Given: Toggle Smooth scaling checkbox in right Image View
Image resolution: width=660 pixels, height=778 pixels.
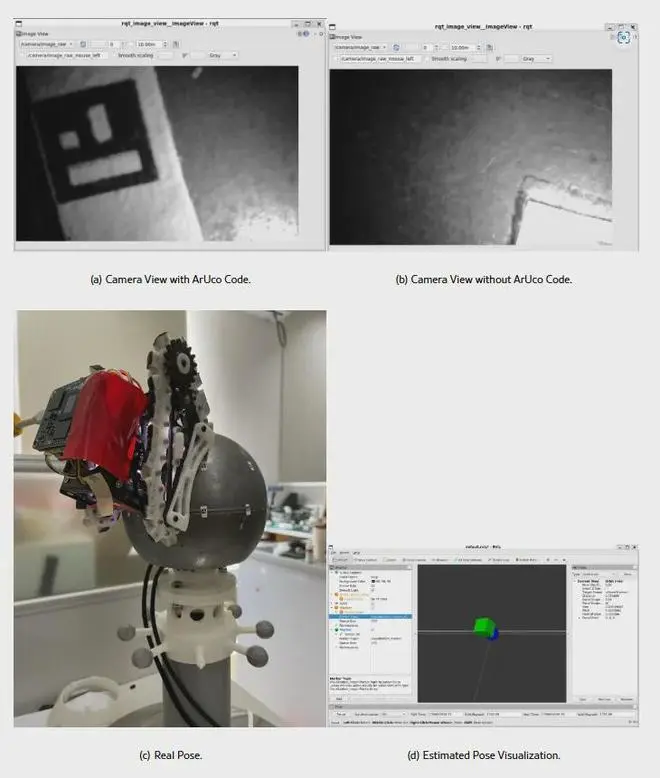Looking at the screenshot, I should (427, 58).
